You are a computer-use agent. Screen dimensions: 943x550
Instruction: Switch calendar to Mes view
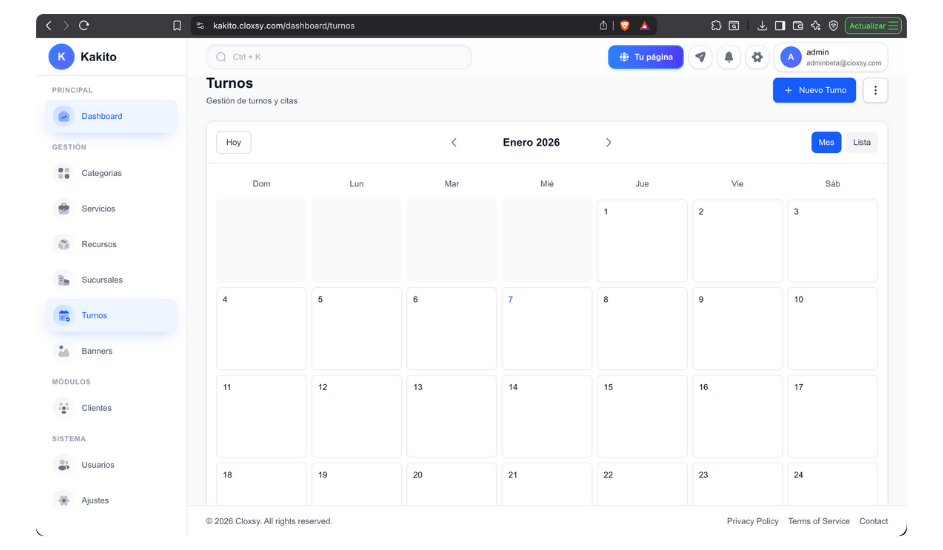point(826,142)
